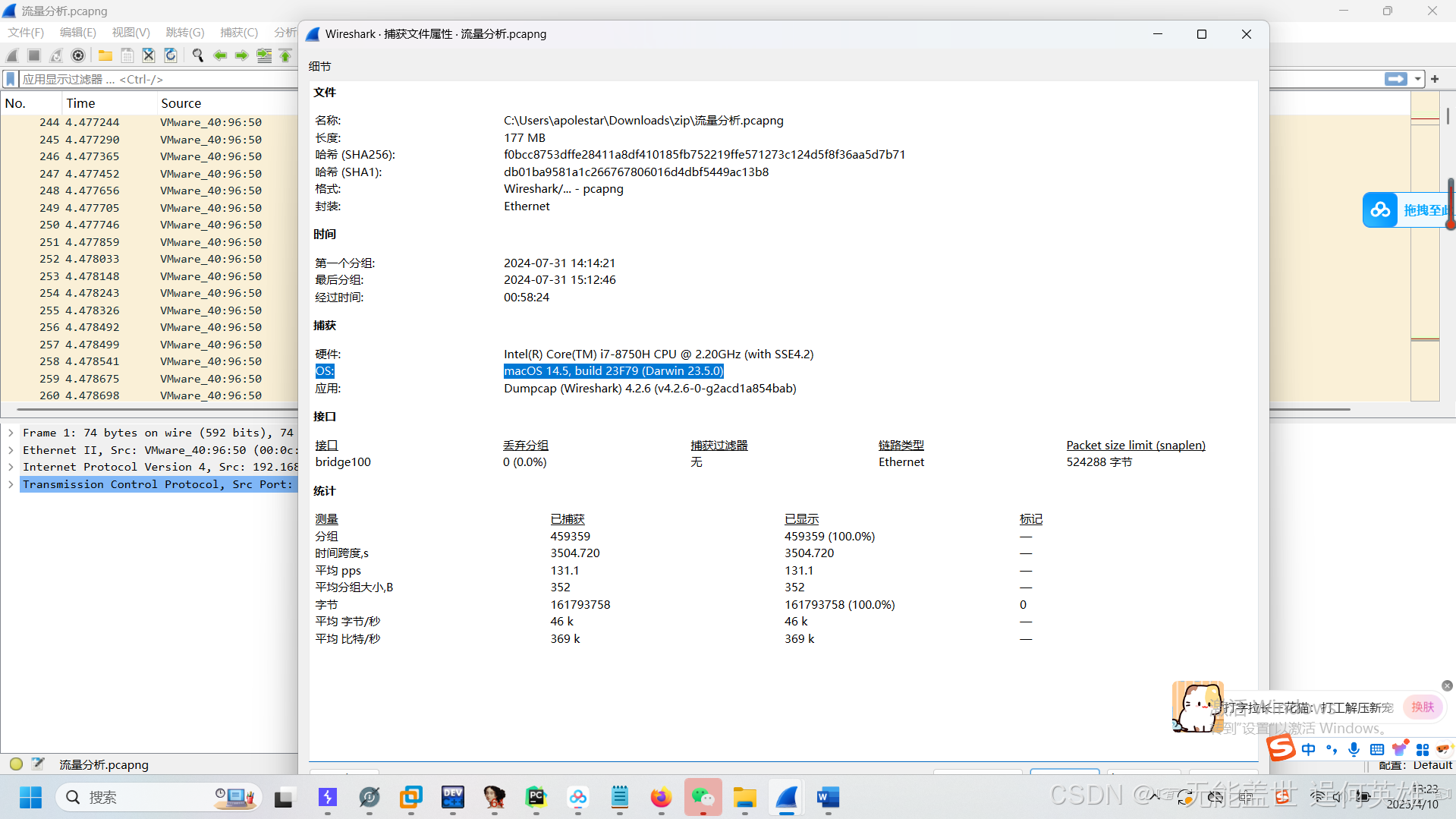The width and height of the screenshot is (1456, 819).
Task: Click the apply filter blue arrow button
Action: tap(1395, 79)
